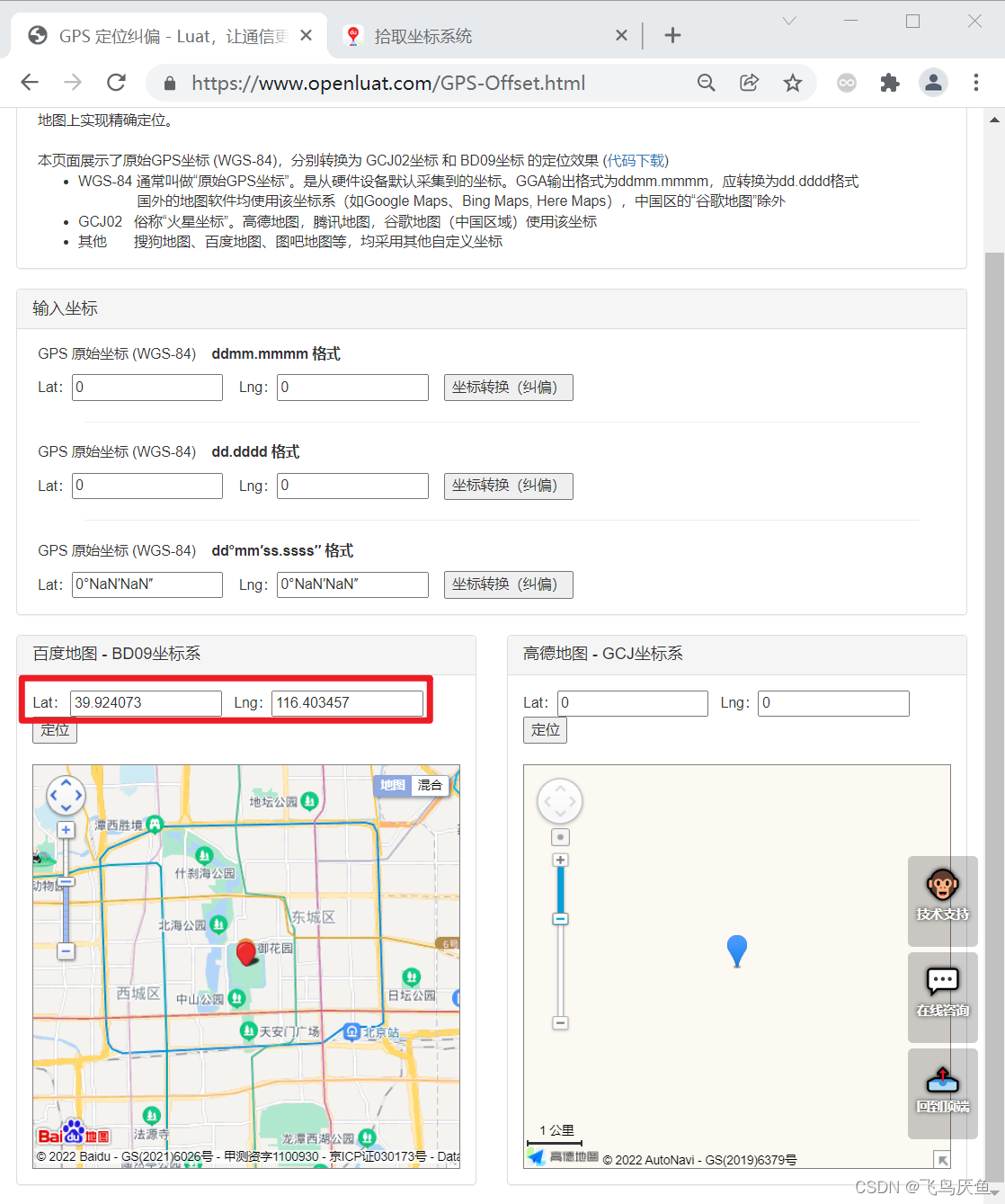Screen dimensions: 1005x1204
Task: Click the browser forward arrow
Action: coord(73,83)
